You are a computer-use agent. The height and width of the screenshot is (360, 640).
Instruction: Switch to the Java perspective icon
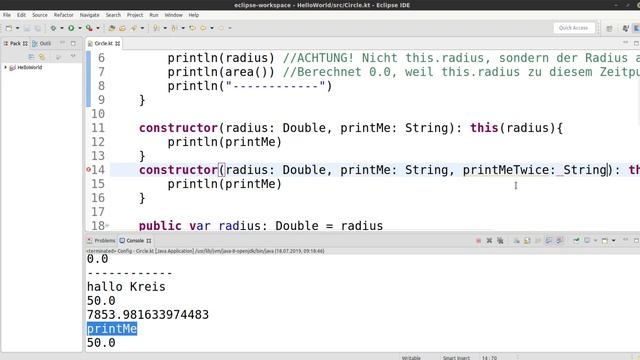click(625, 28)
